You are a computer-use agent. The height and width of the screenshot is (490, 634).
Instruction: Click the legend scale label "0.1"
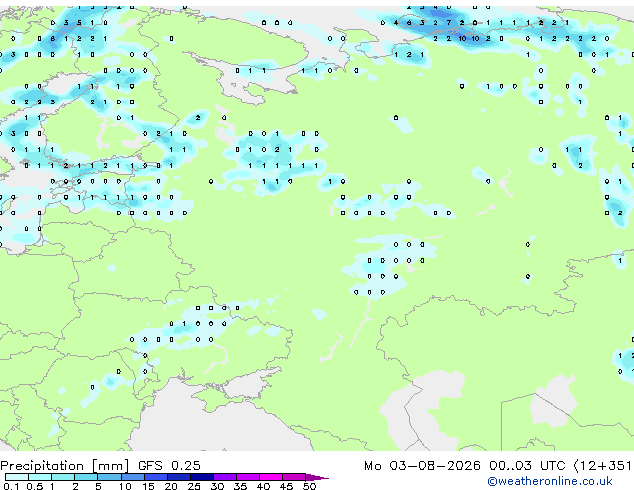11,486
